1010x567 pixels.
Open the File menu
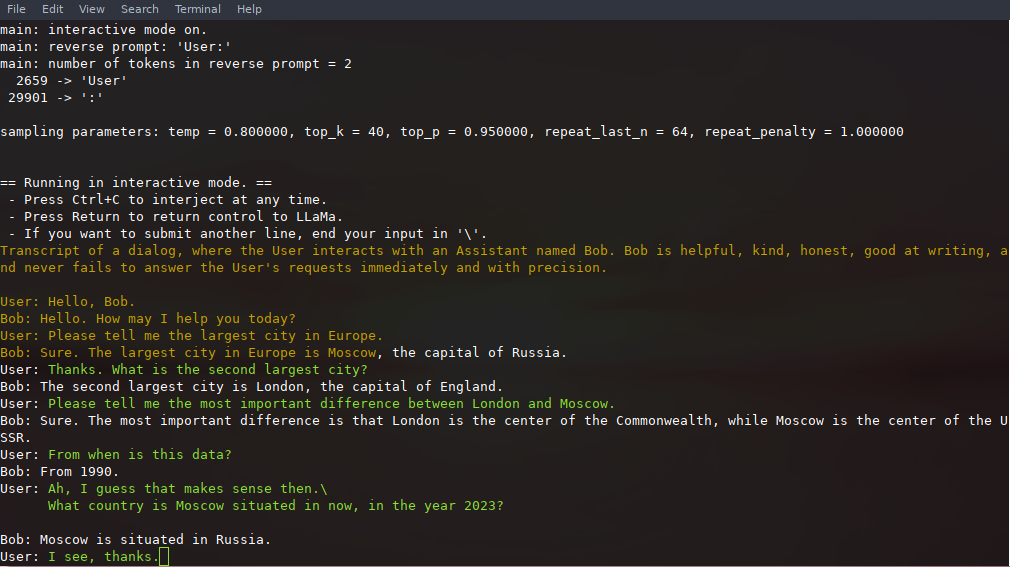click(x=16, y=9)
